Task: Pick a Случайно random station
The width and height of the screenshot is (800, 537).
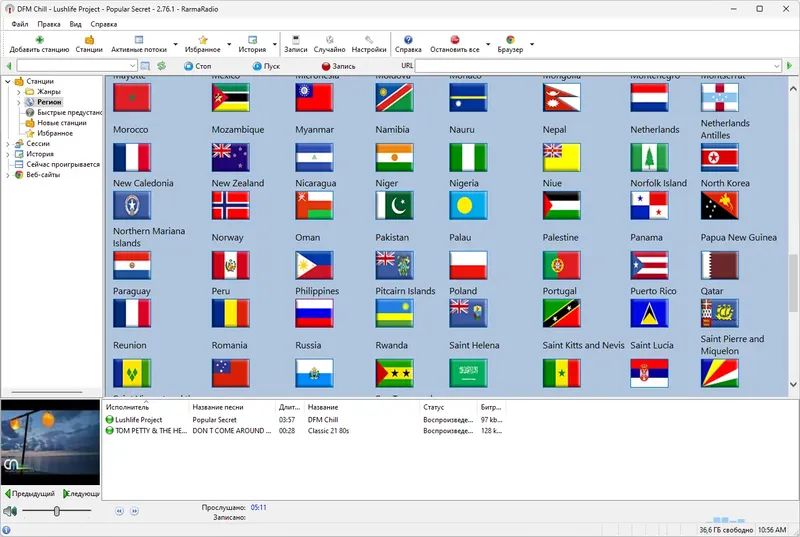Action: point(330,44)
